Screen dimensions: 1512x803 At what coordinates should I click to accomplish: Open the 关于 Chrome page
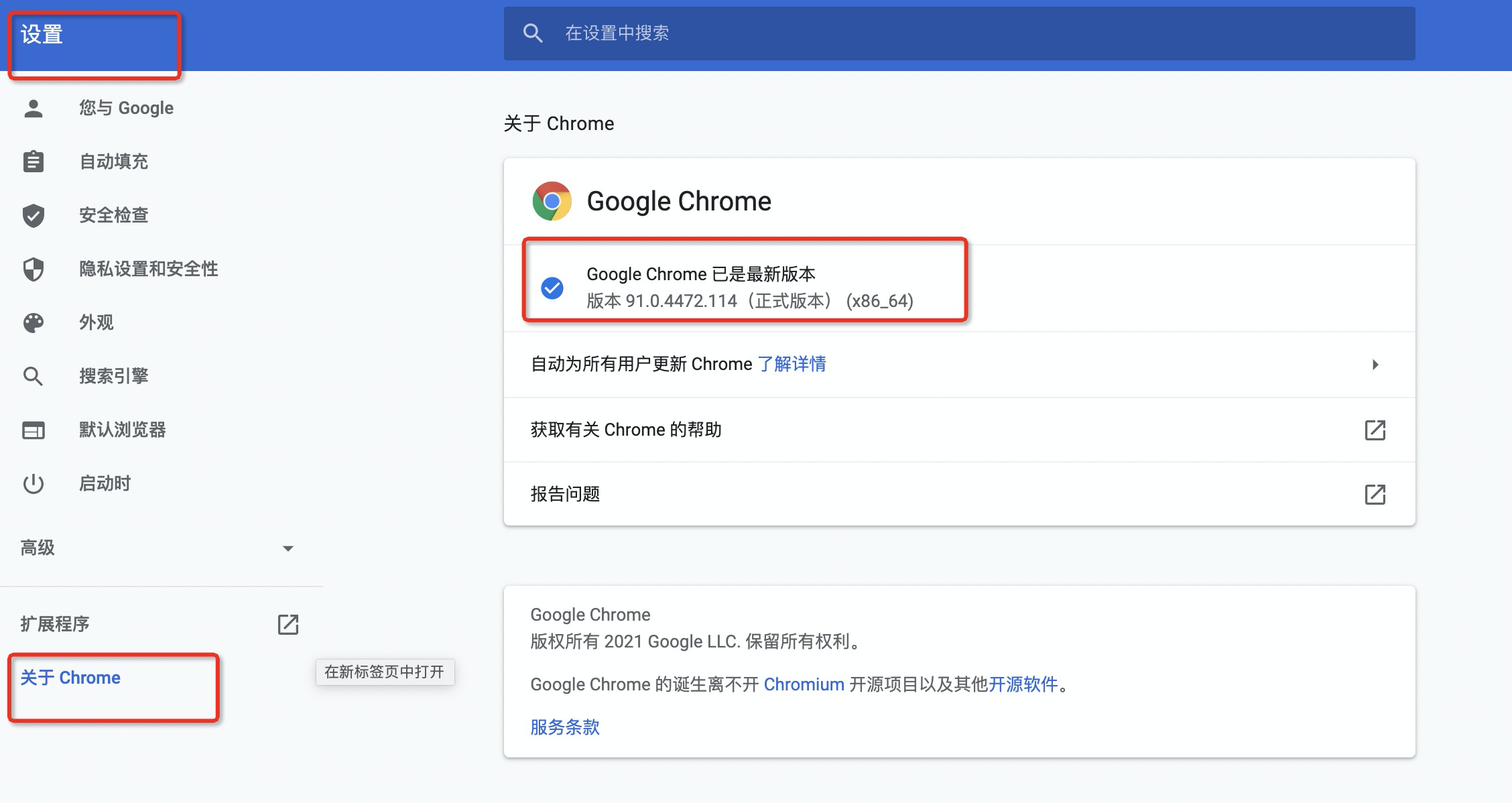pyautogui.click(x=70, y=678)
